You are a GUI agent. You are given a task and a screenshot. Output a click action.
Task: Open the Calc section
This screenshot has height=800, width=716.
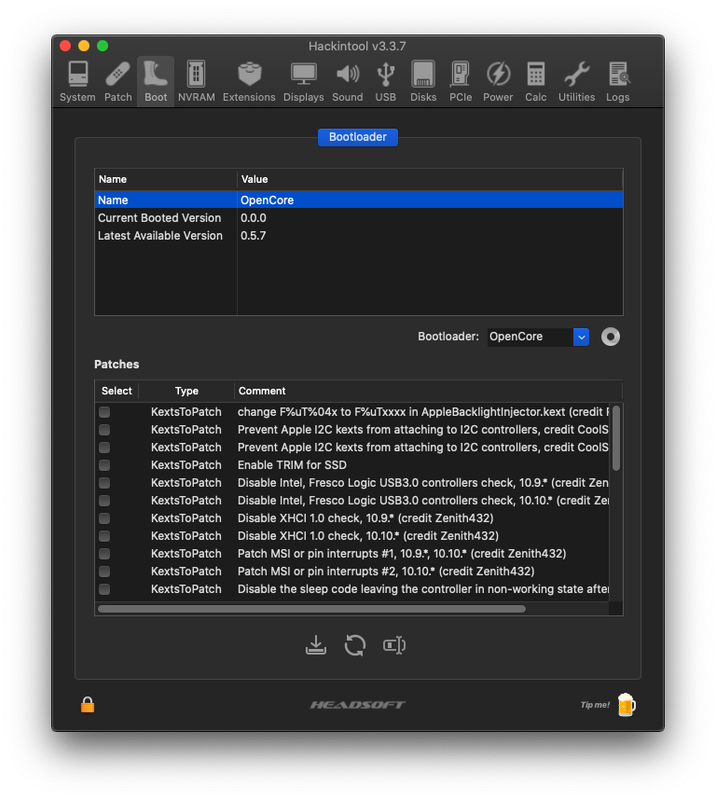(x=536, y=82)
